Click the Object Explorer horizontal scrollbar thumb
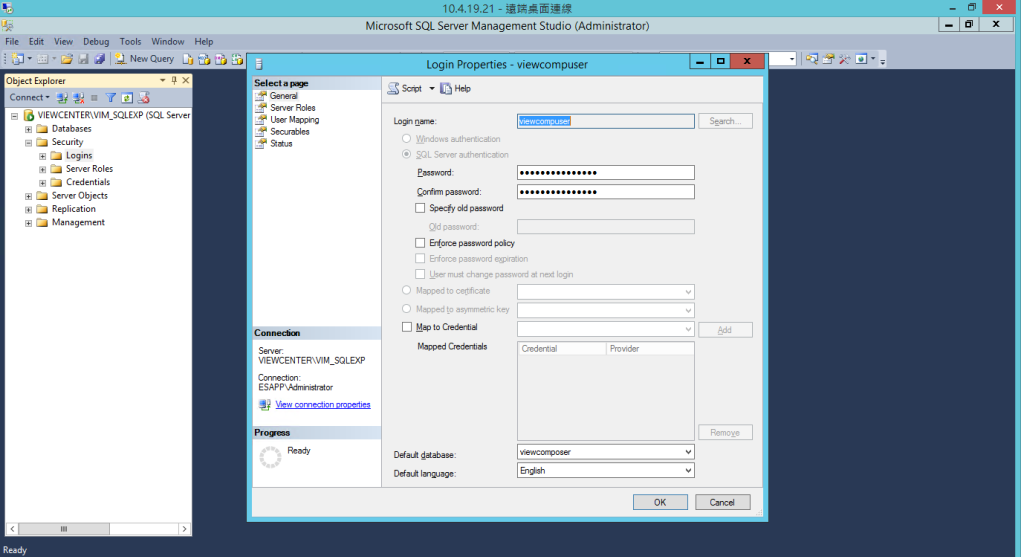Viewport: 1021px width, 557px height. coord(64,529)
